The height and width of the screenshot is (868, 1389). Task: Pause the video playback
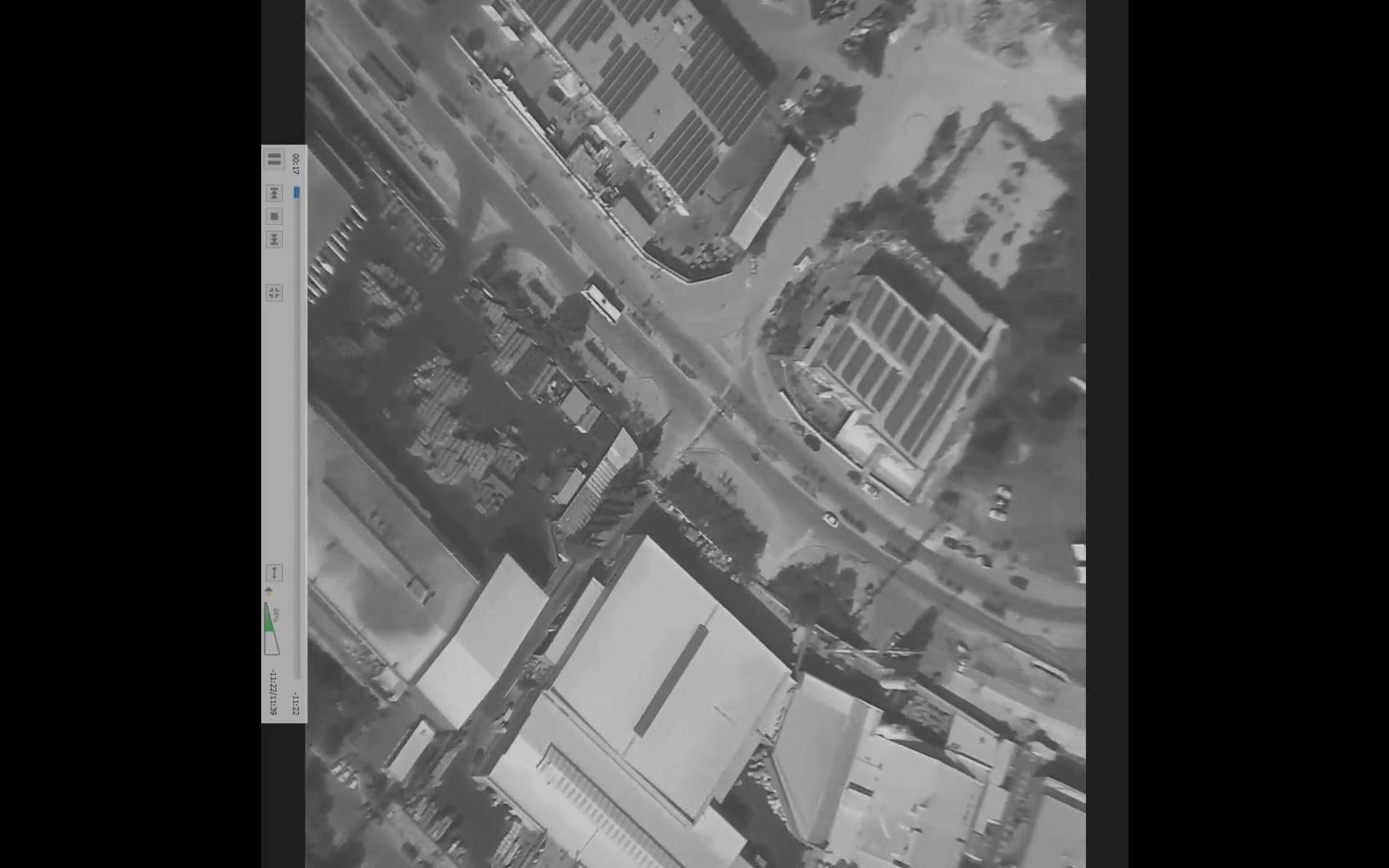274,159
